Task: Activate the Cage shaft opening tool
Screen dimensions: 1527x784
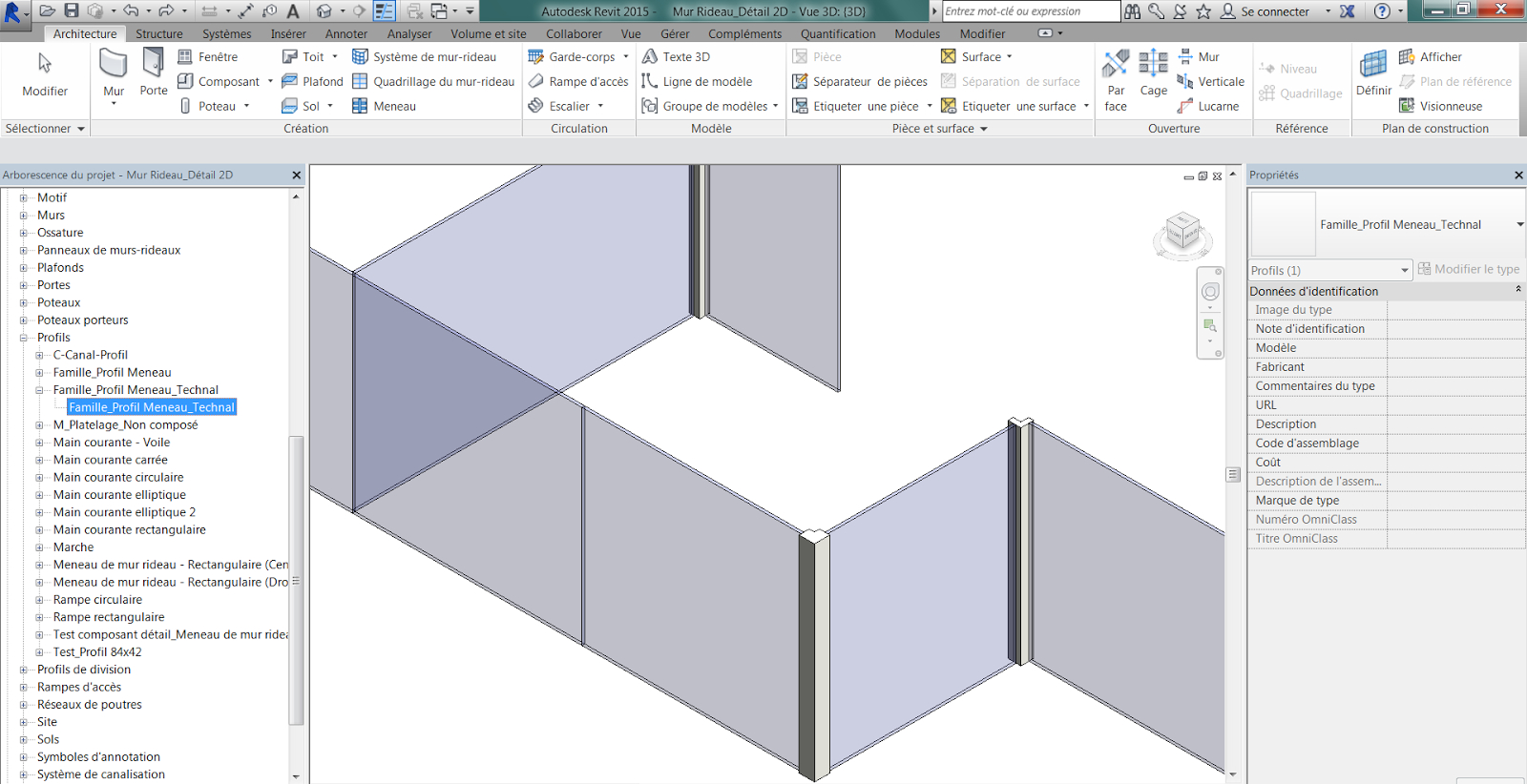Action: click(1153, 73)
